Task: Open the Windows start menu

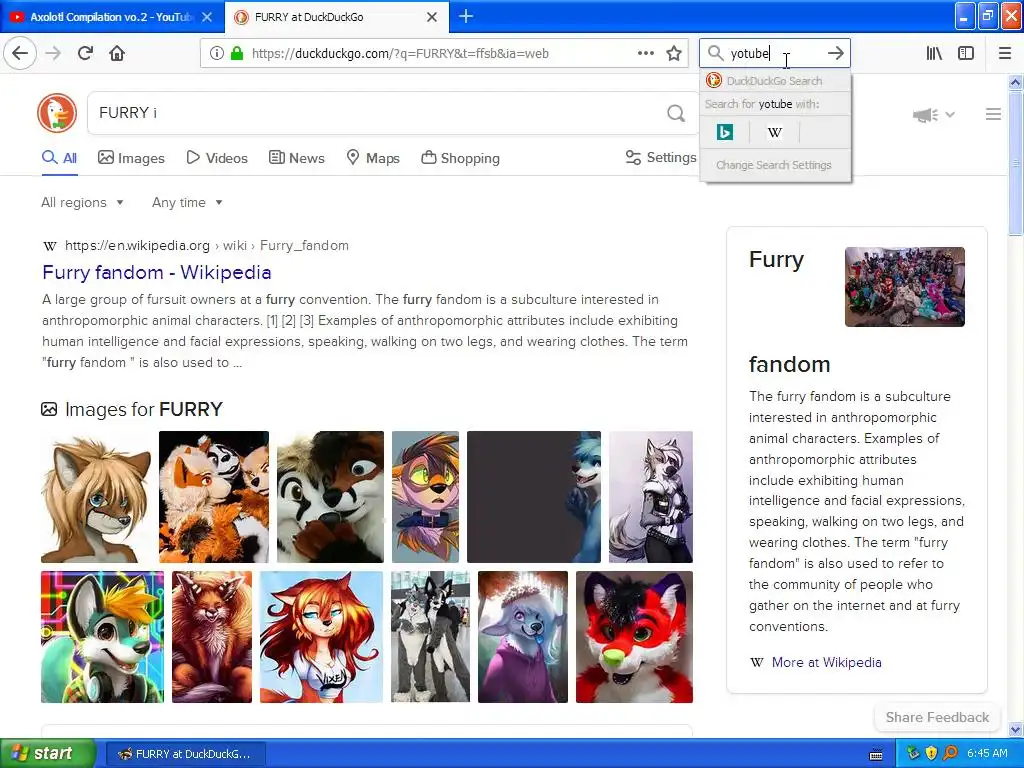Action: coord(48,754)
